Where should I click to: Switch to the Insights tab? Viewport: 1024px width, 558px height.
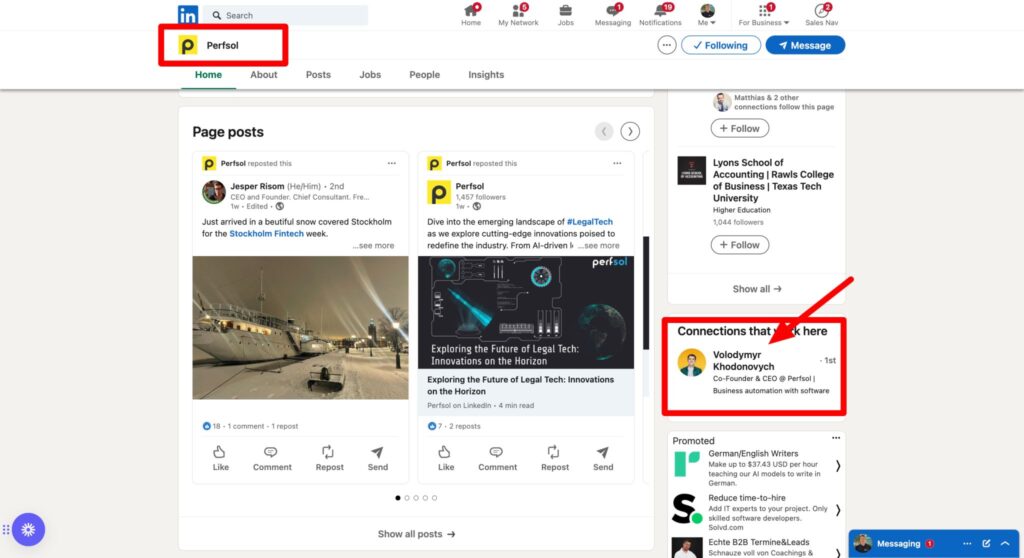[x=486, y=75]
